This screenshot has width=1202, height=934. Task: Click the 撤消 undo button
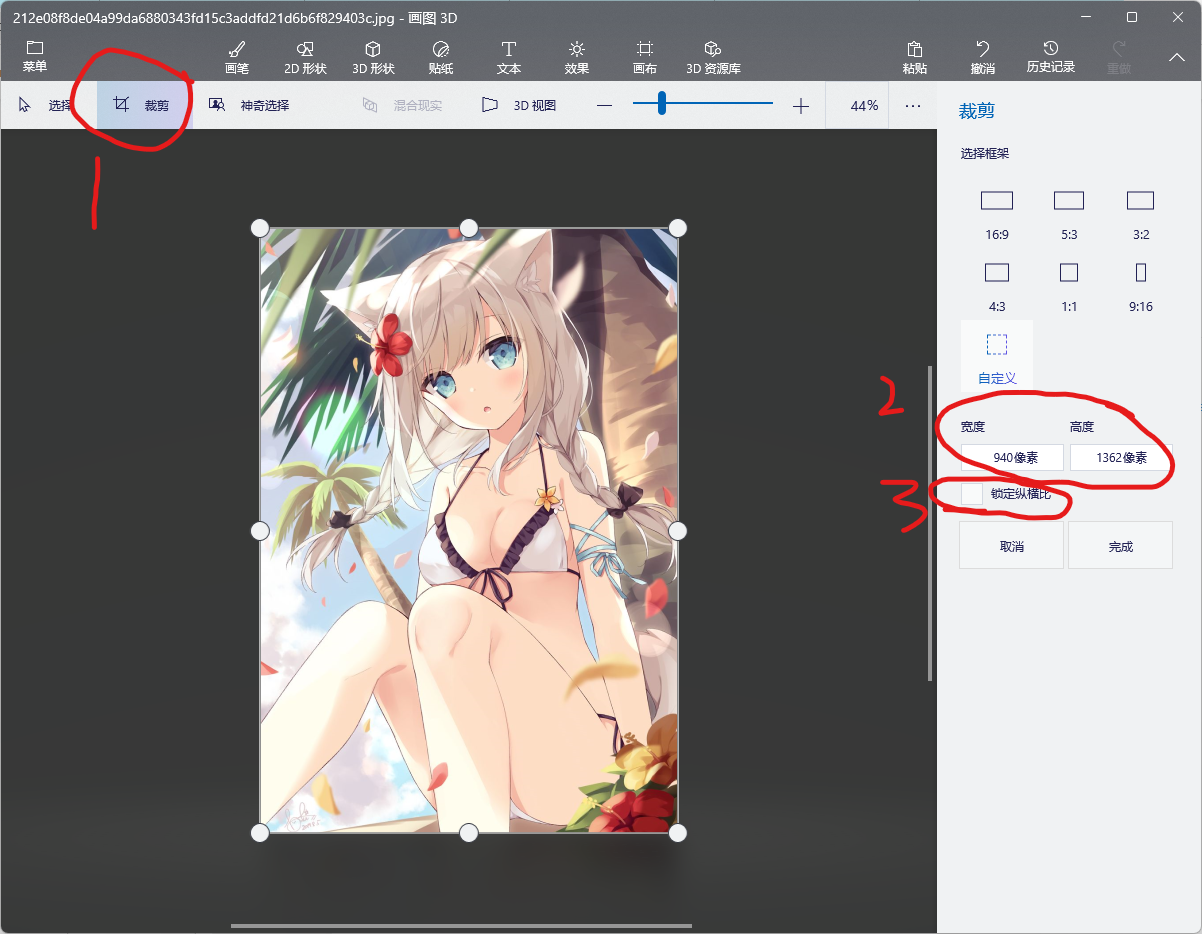click(983, 57)
